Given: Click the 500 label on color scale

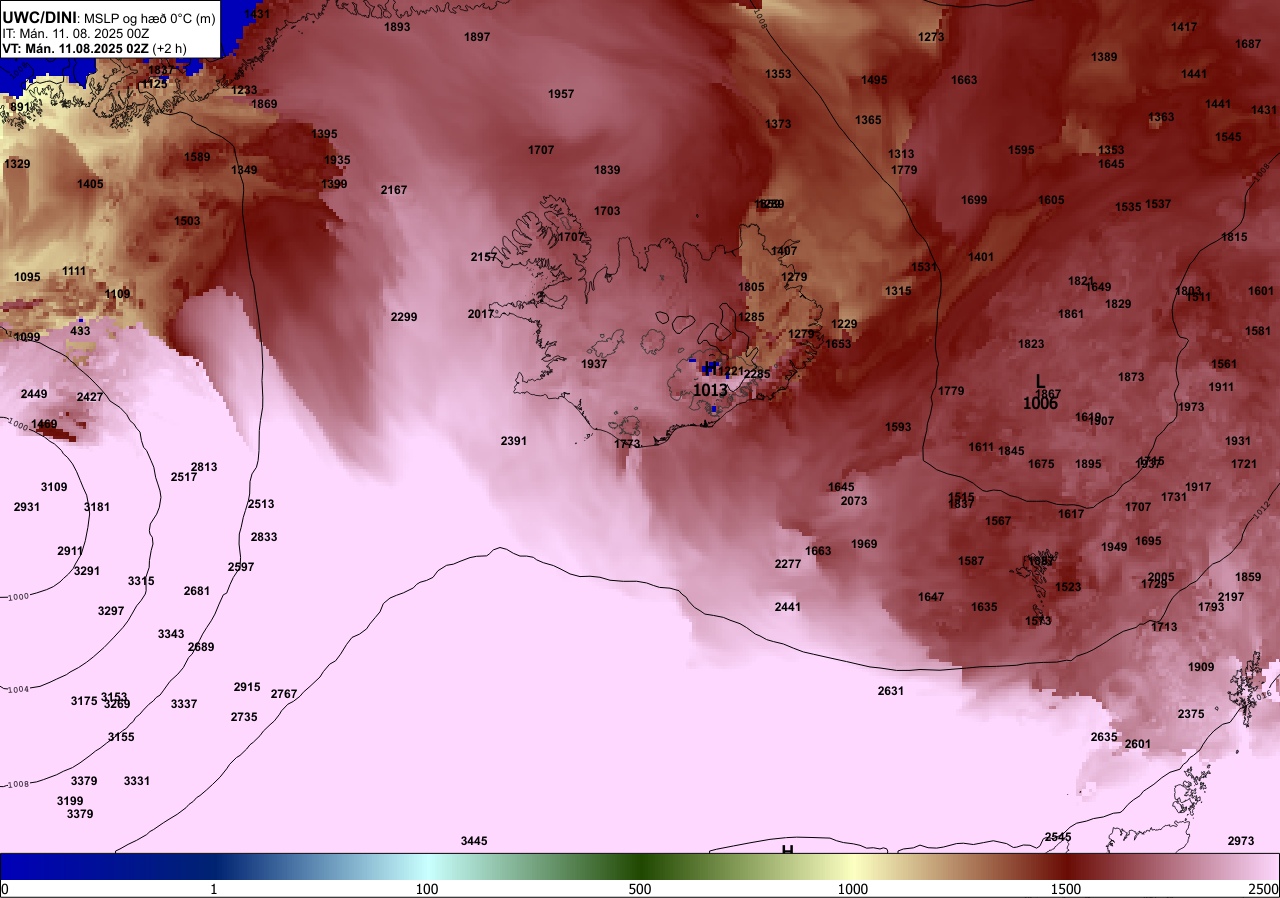Looking at the screenshot, I should 640,889.
